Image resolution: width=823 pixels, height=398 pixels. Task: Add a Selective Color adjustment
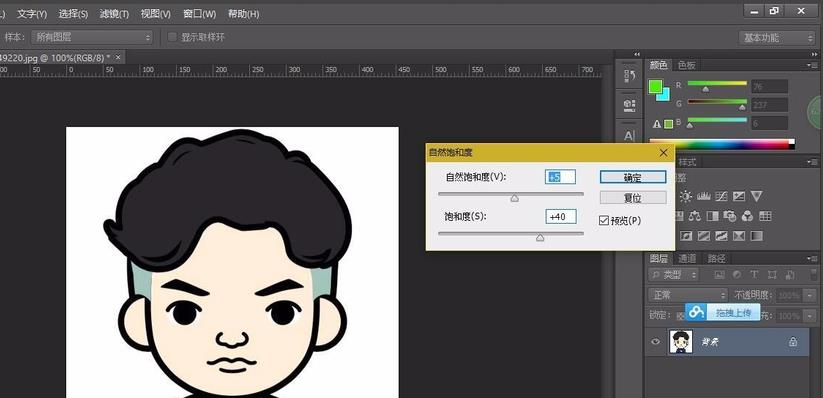pyautogui.click(x=738, y=236)
